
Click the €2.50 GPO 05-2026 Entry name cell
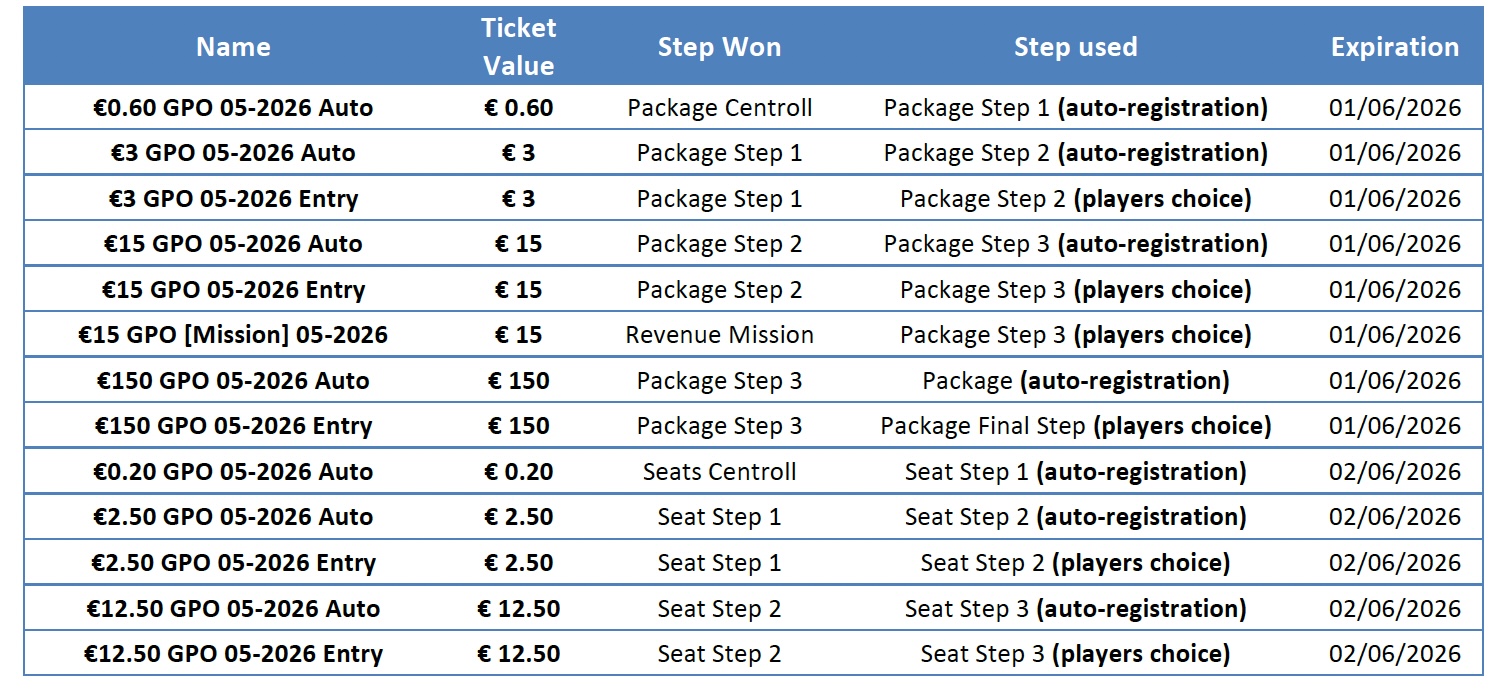pyautogui.click(x=232, y=563)
